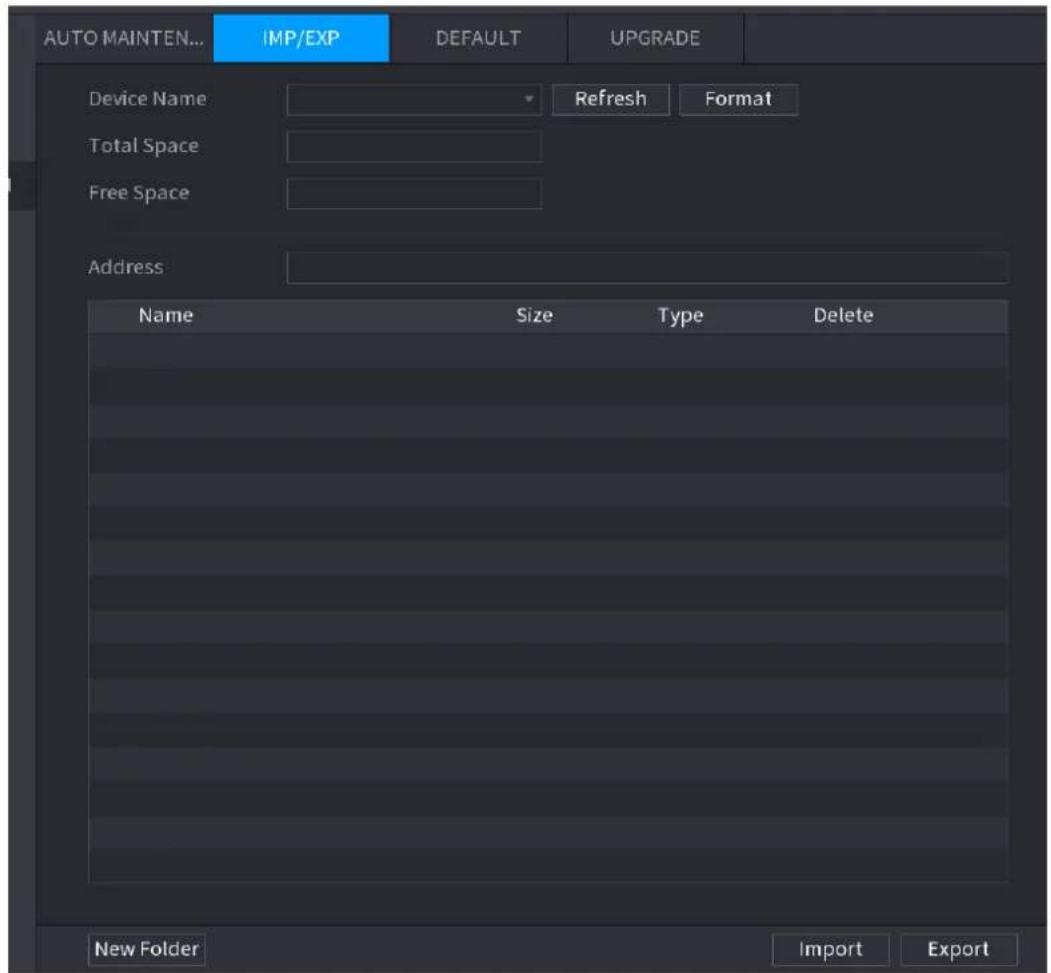
Task: Click into the Address field
Action: click(647, 267)
